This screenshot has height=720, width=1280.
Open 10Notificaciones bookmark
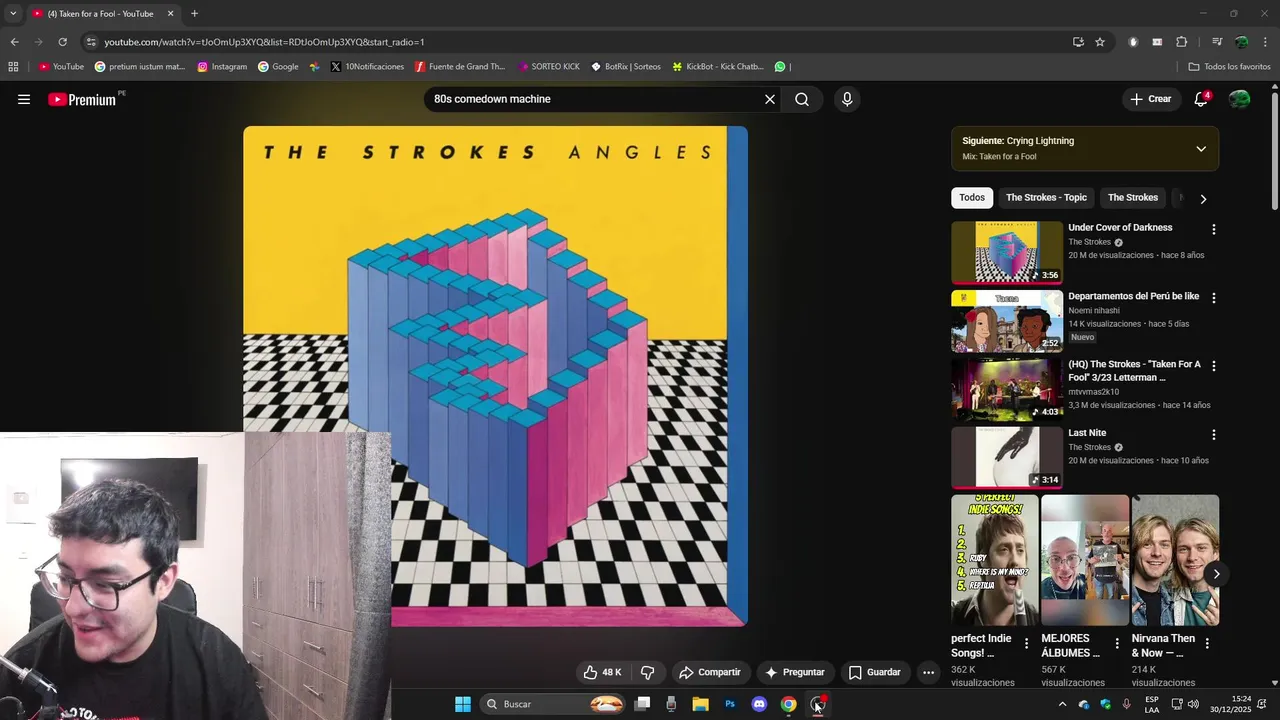367,67
